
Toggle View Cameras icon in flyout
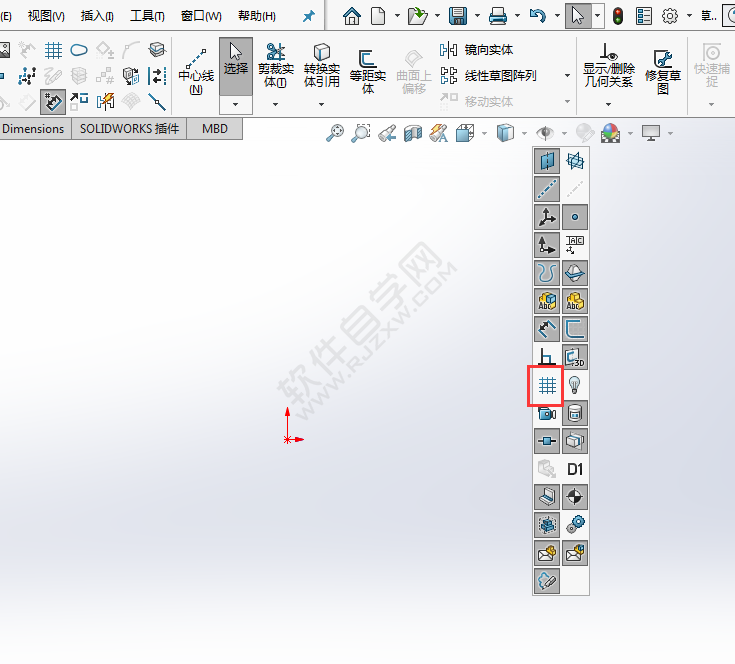547,414
